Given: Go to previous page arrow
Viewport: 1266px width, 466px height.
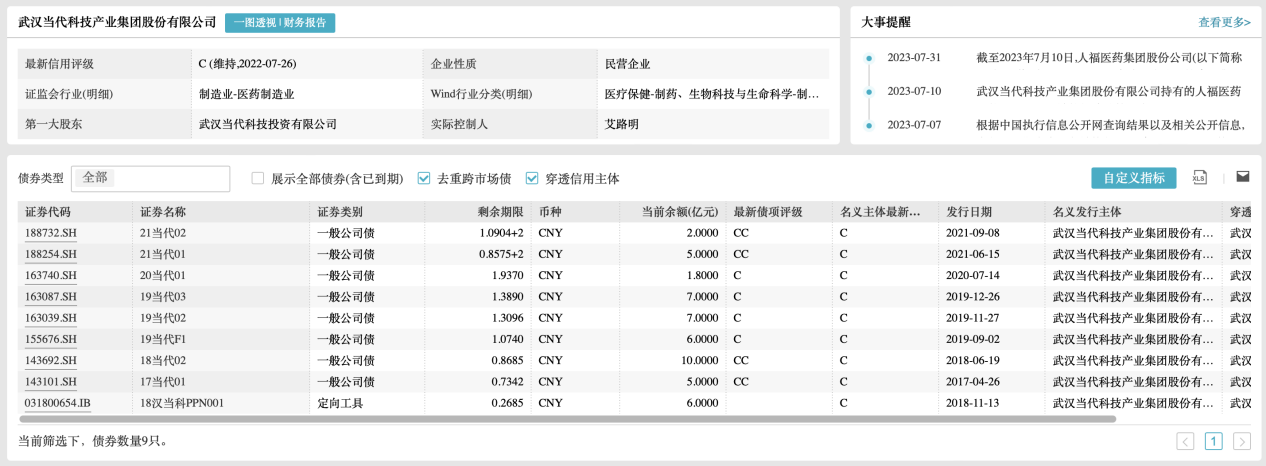Looking at the screenshot, I should [1185, 441].
